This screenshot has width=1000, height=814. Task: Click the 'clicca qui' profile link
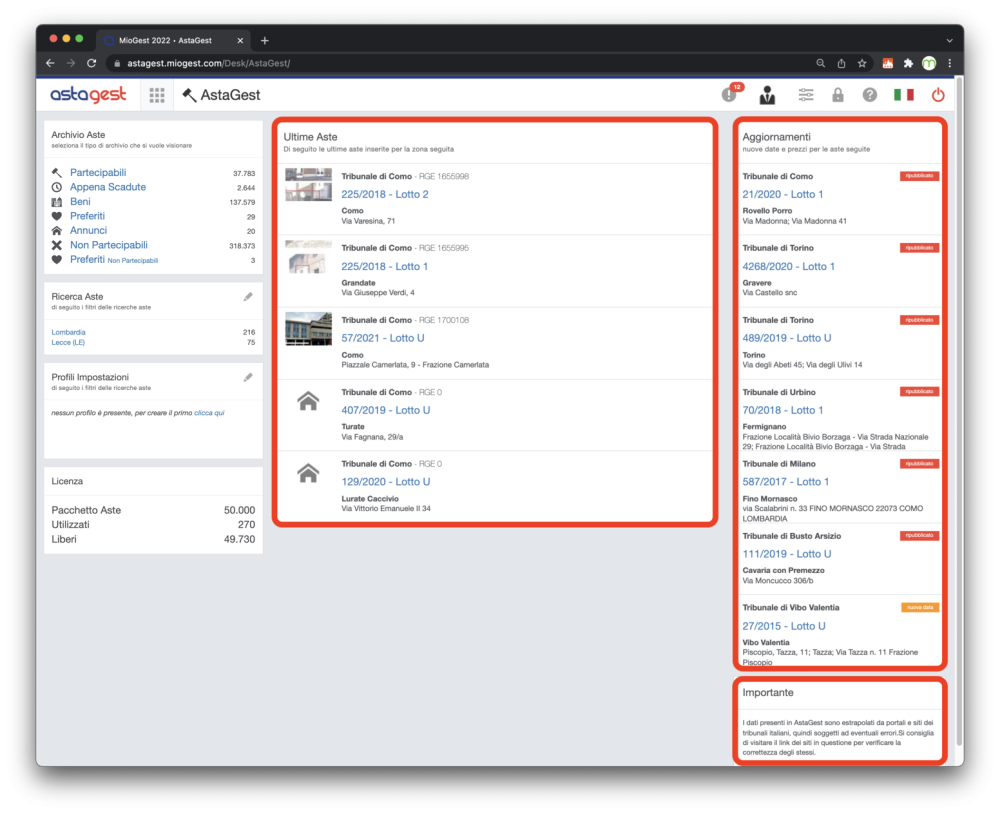[209, 413]
